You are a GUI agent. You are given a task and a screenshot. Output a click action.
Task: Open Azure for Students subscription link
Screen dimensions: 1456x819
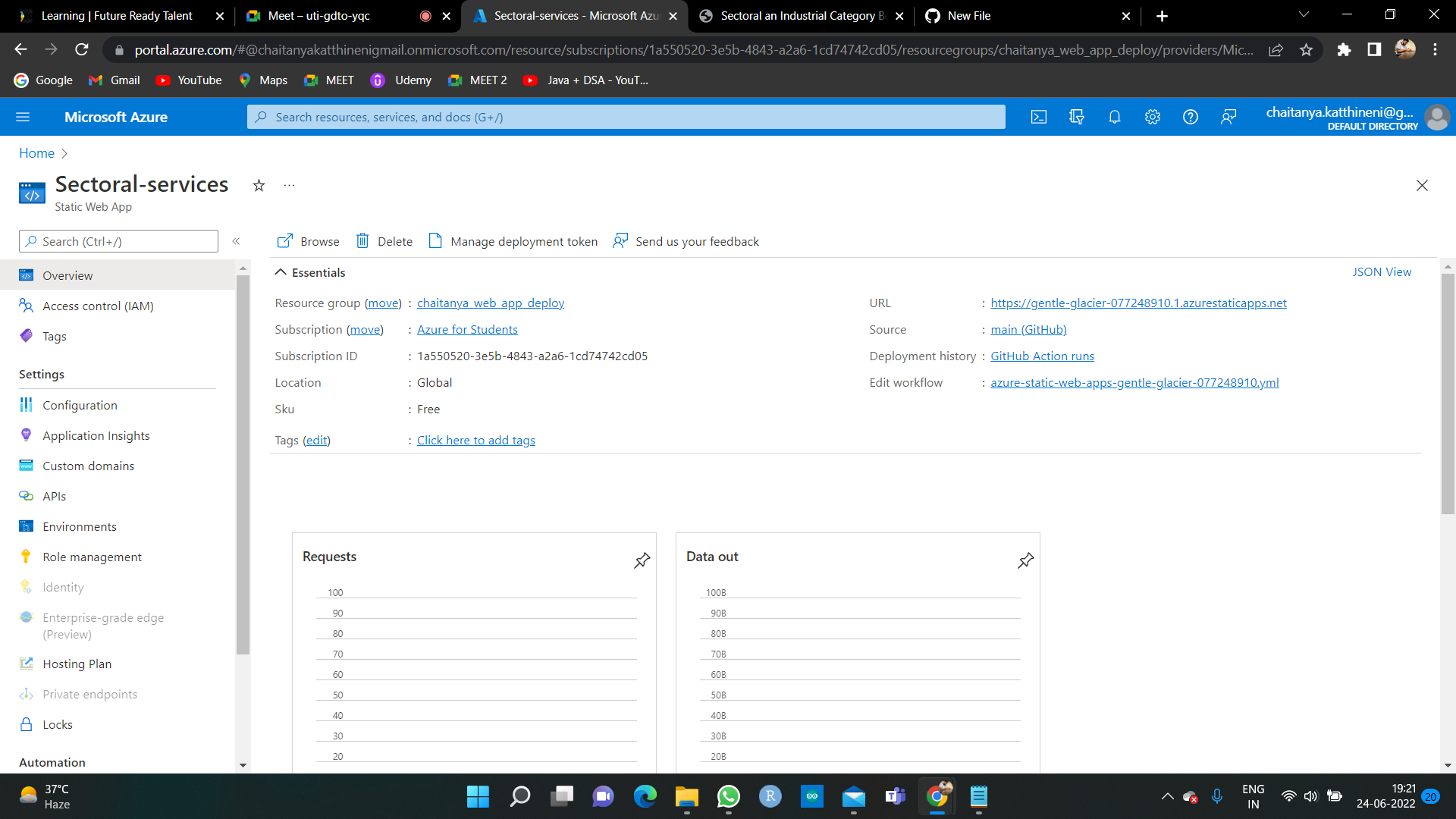click(x=467, y=330)
